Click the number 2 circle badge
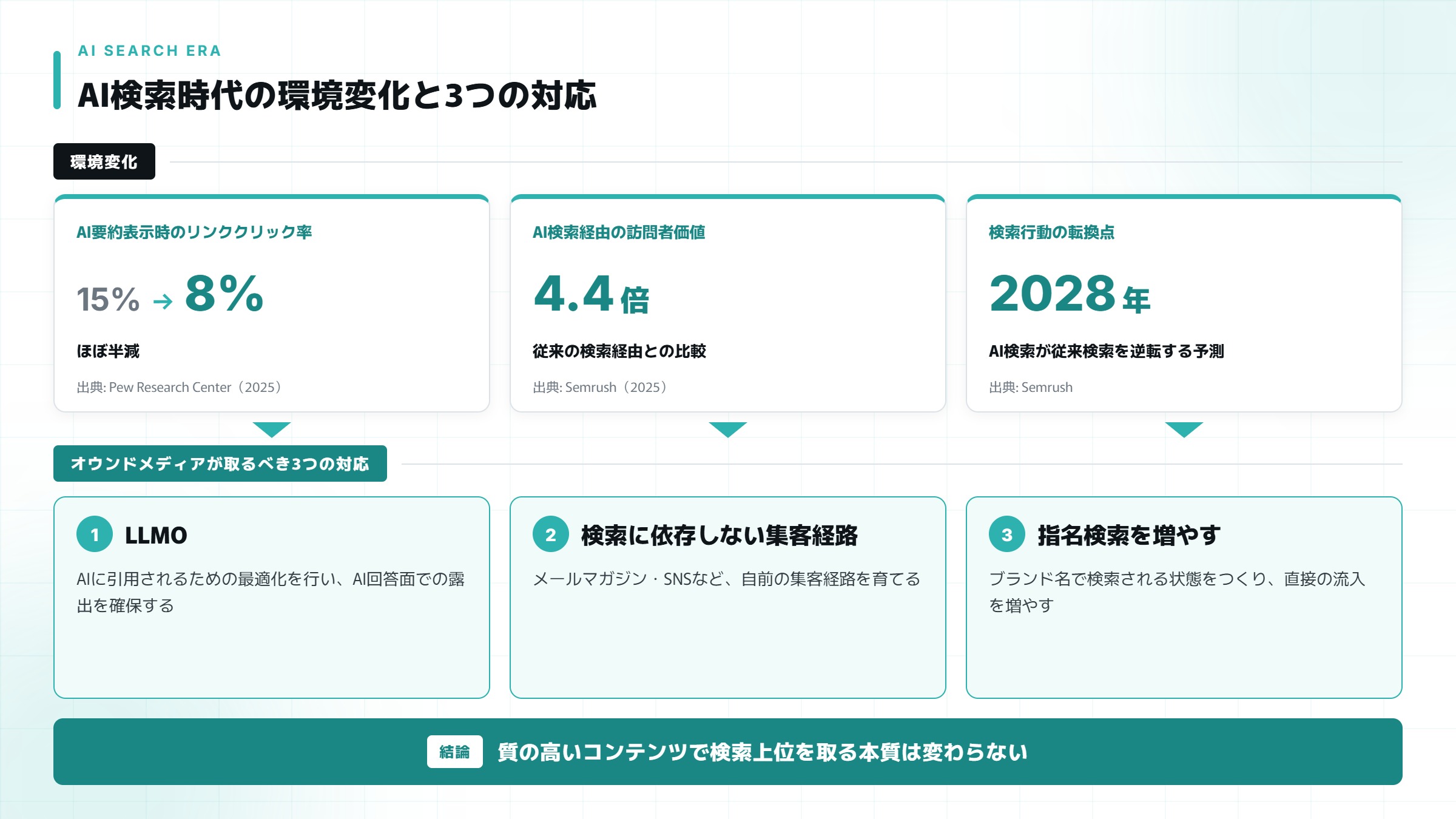The width and height of the screenshot is (1456, 819). (x=551, y=534)
